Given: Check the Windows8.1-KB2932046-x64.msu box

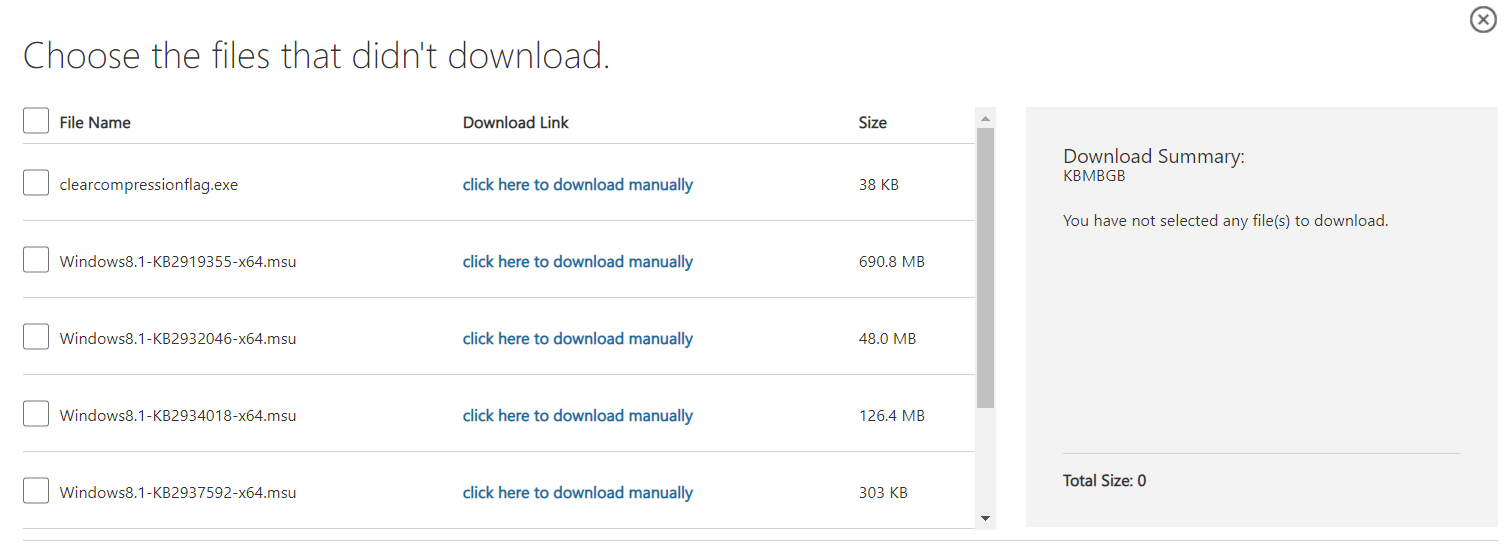Looking at the screenshot, I should 36,337.
